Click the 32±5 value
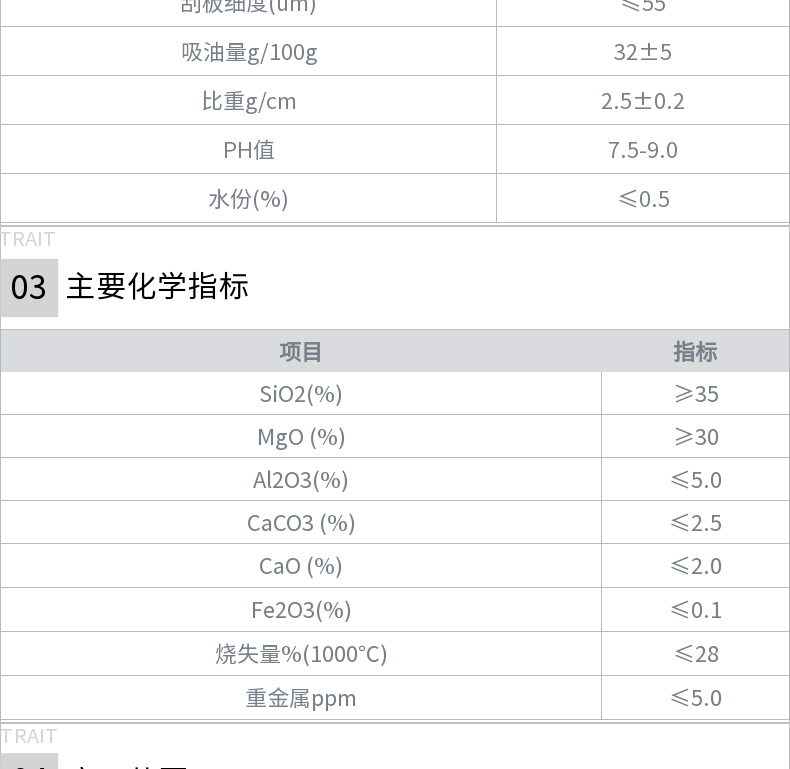This screenshot has height=769, width=790. click(x=642, y=52)
